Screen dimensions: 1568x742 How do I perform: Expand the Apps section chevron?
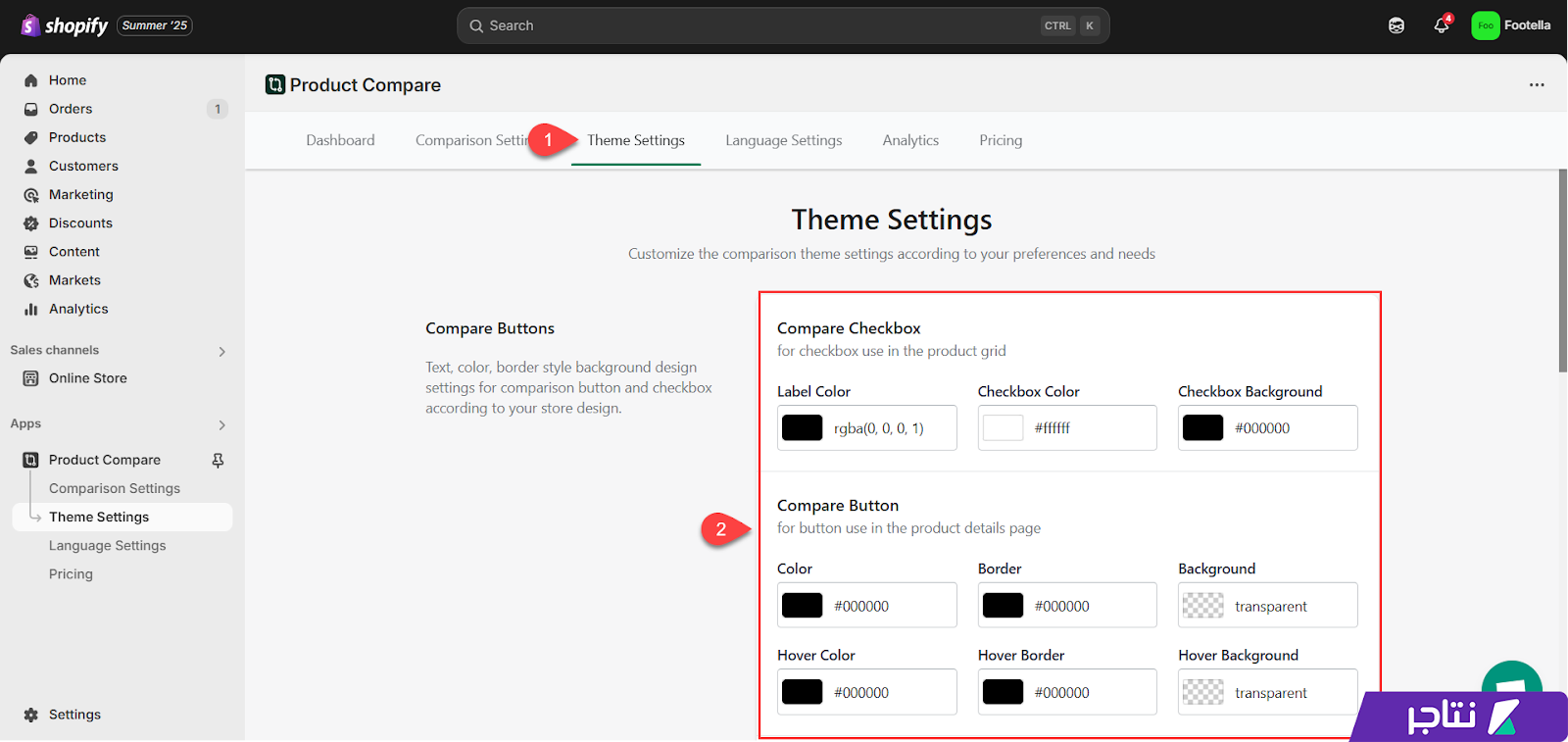click(x=222, y=424)
